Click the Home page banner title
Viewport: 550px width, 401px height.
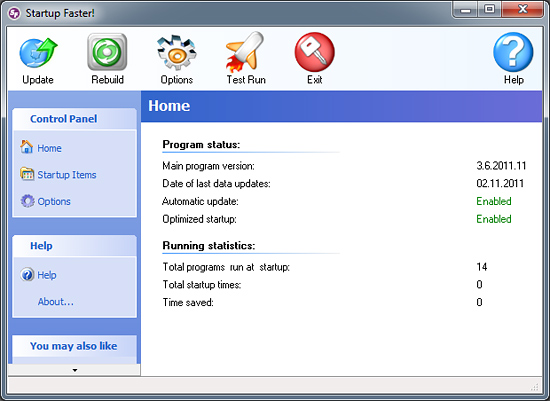pyautogui.click(x=169, y=106)
